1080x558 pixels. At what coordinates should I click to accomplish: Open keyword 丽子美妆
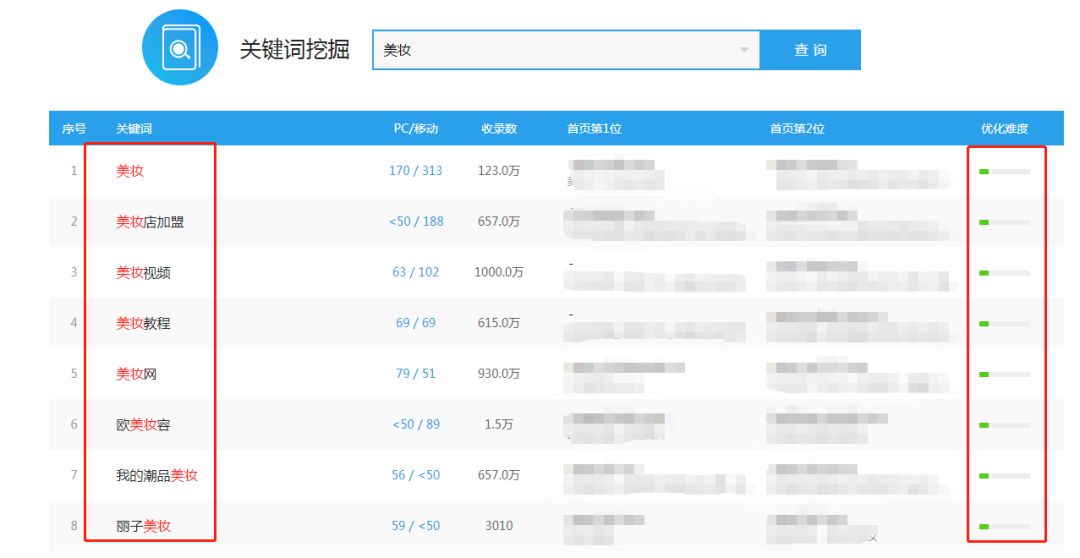pyautogui.click(x=143, y=526)
